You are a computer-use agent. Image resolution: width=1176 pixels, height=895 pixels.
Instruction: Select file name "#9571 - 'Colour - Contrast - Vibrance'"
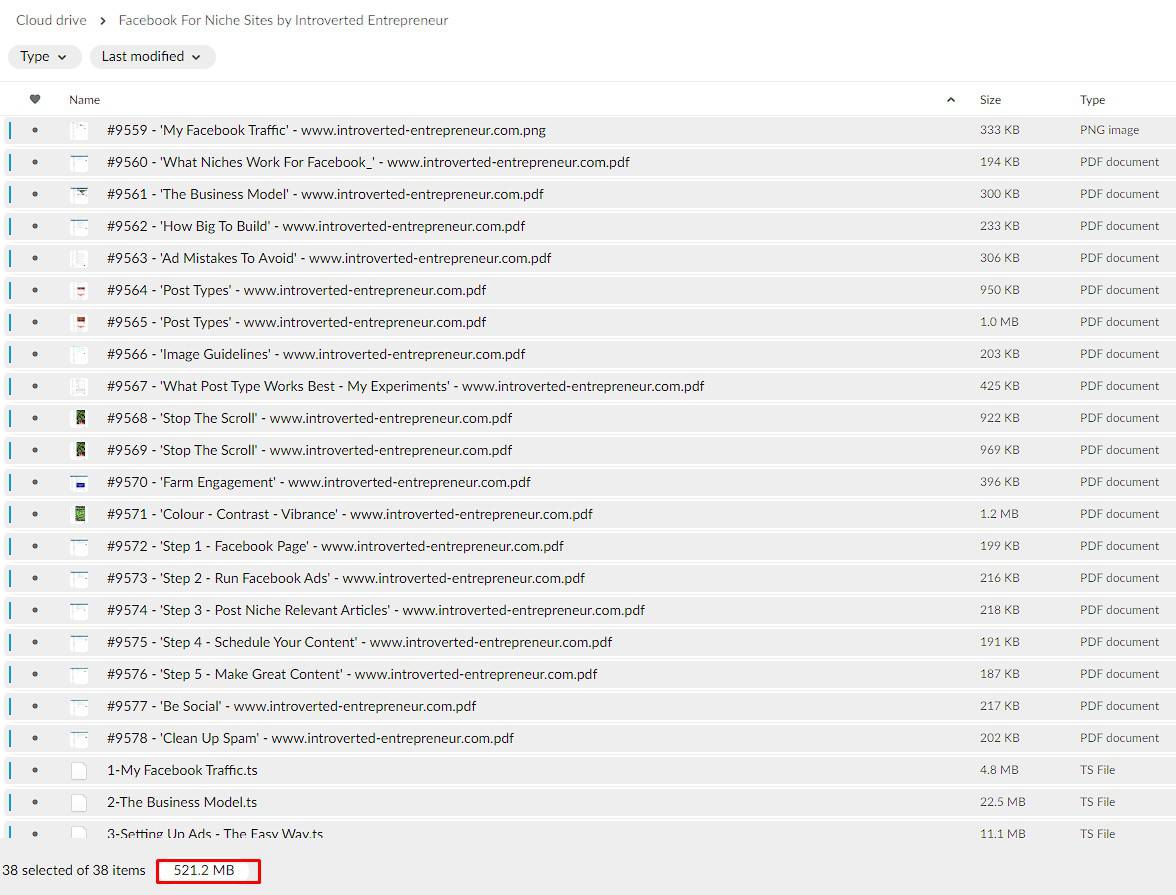pos(350,515)
